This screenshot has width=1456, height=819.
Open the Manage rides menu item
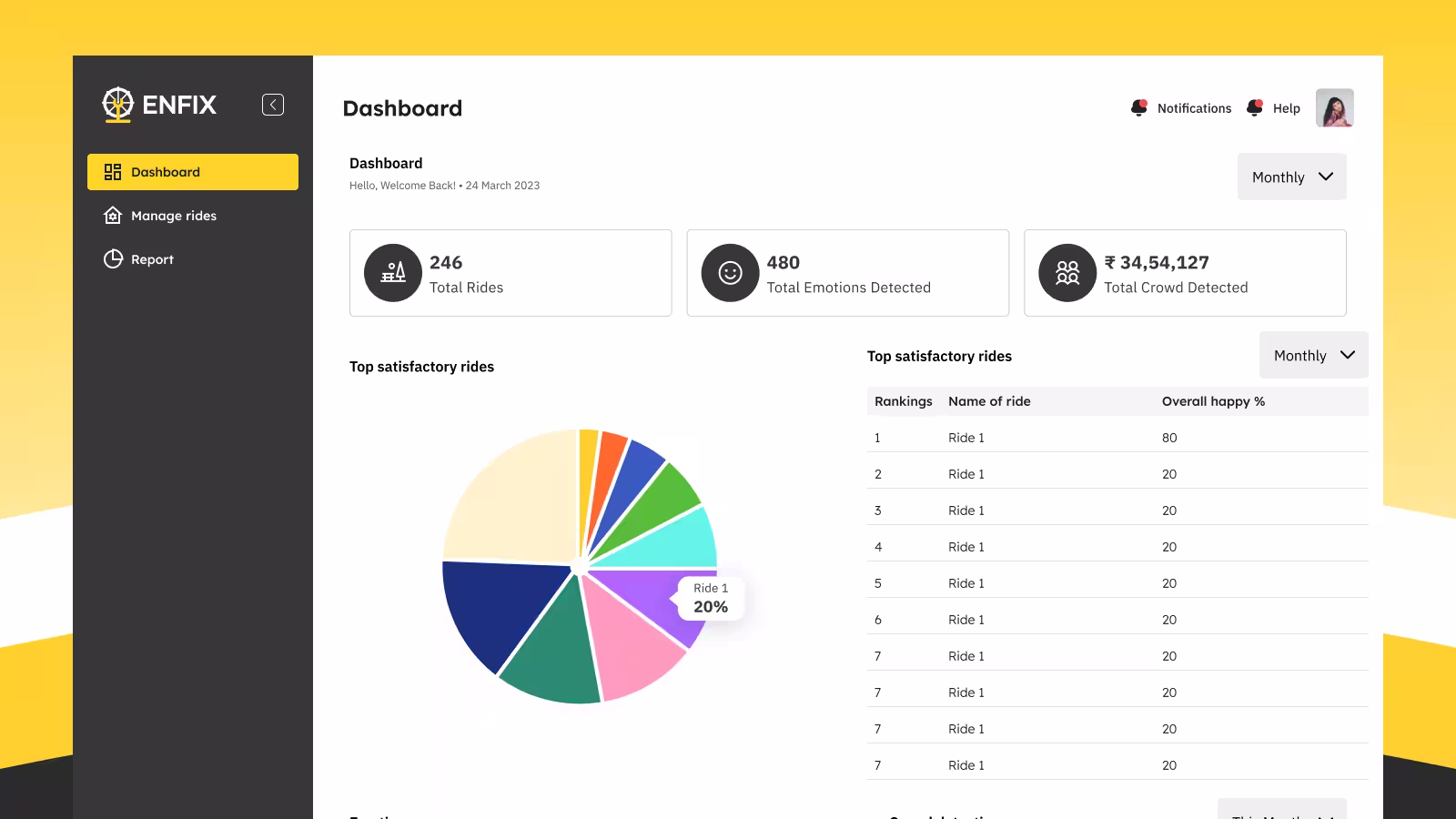(193, 216)
